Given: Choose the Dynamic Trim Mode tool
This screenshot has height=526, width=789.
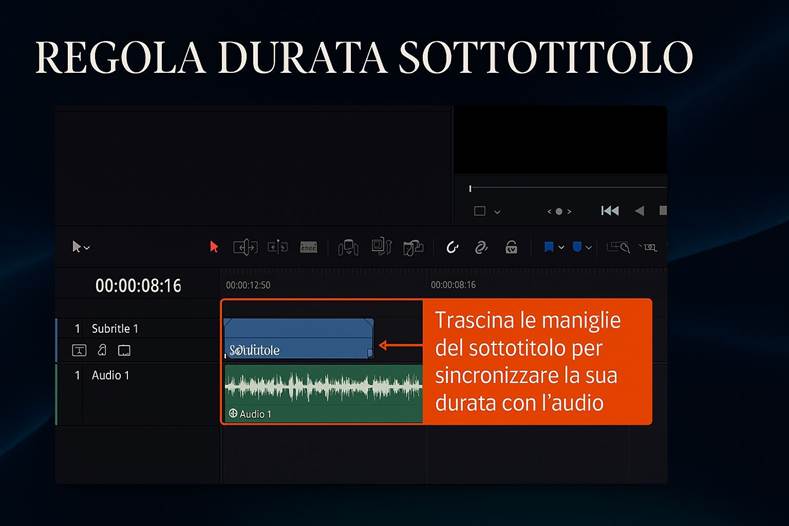Looking at the screenshot, I should point(277,247).
